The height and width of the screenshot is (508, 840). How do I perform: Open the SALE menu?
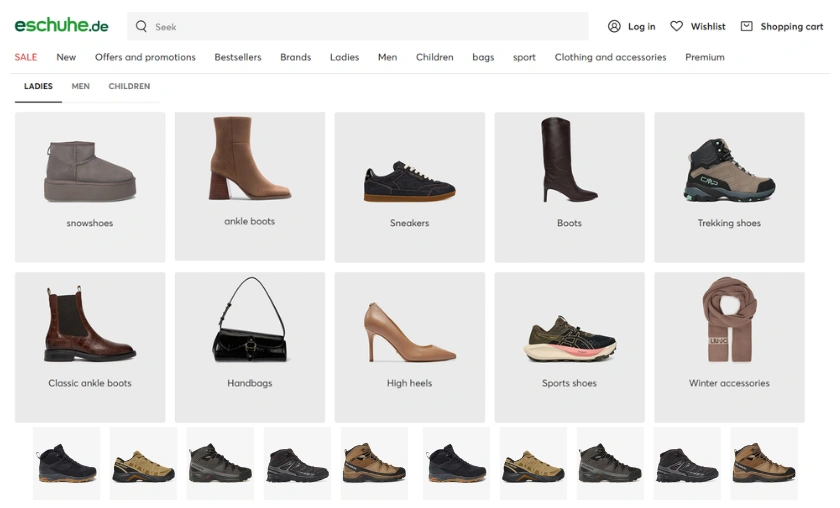[26, 57]
